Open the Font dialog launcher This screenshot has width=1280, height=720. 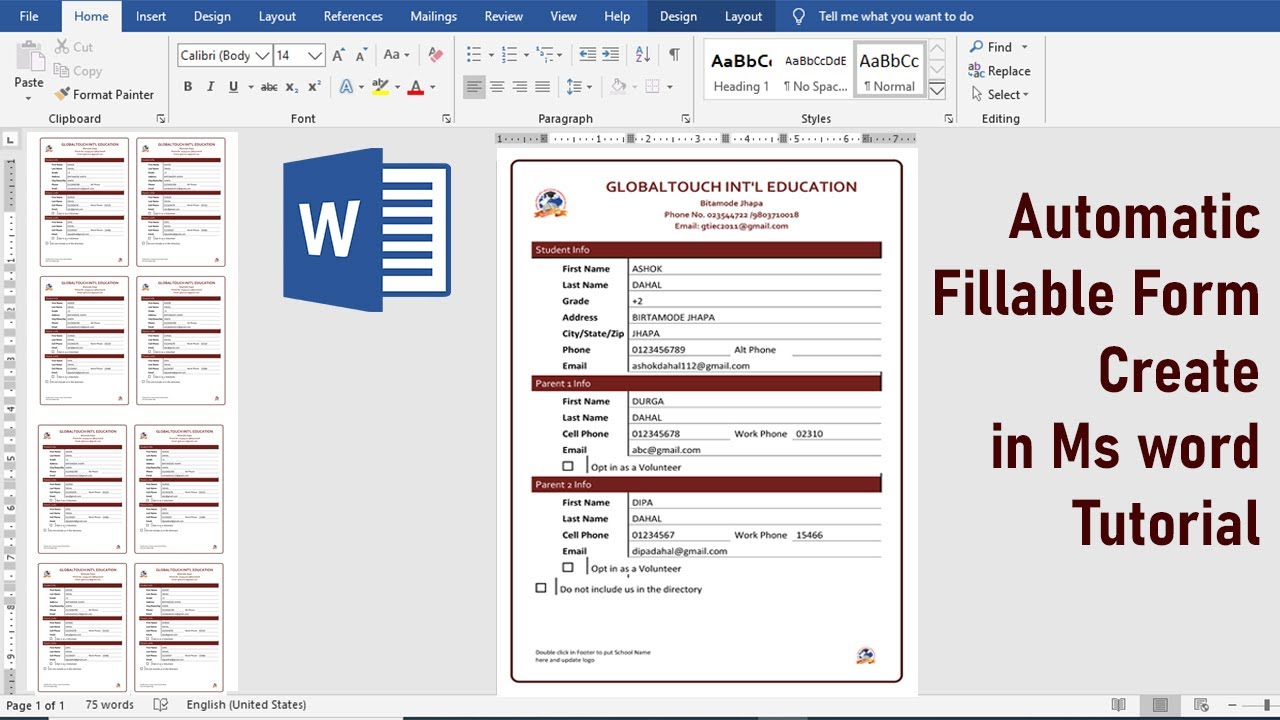(447, 118)
